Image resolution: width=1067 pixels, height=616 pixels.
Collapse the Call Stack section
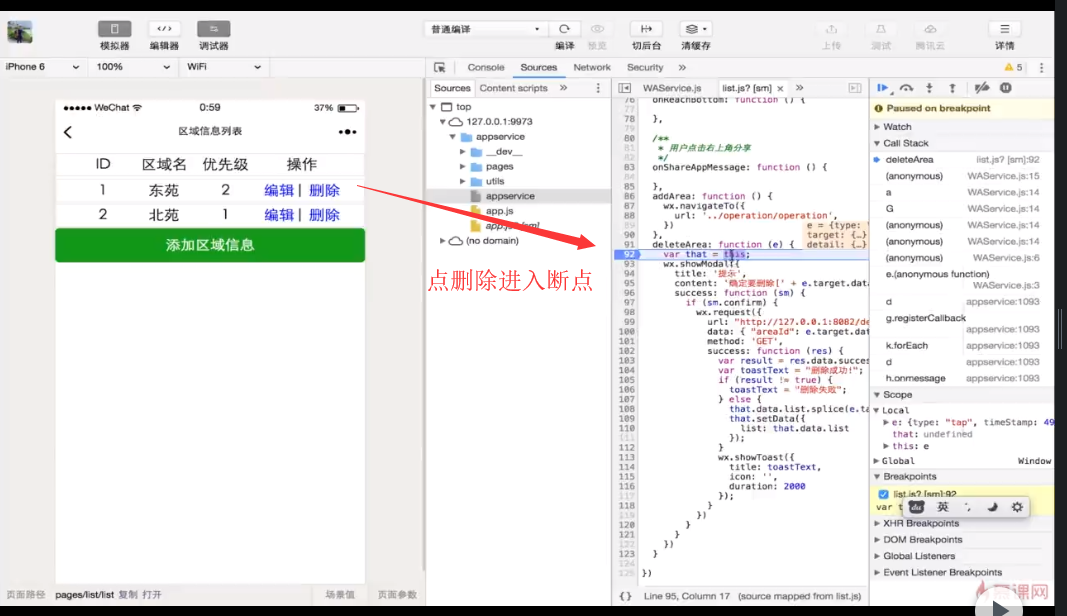(x=877, y=144)
